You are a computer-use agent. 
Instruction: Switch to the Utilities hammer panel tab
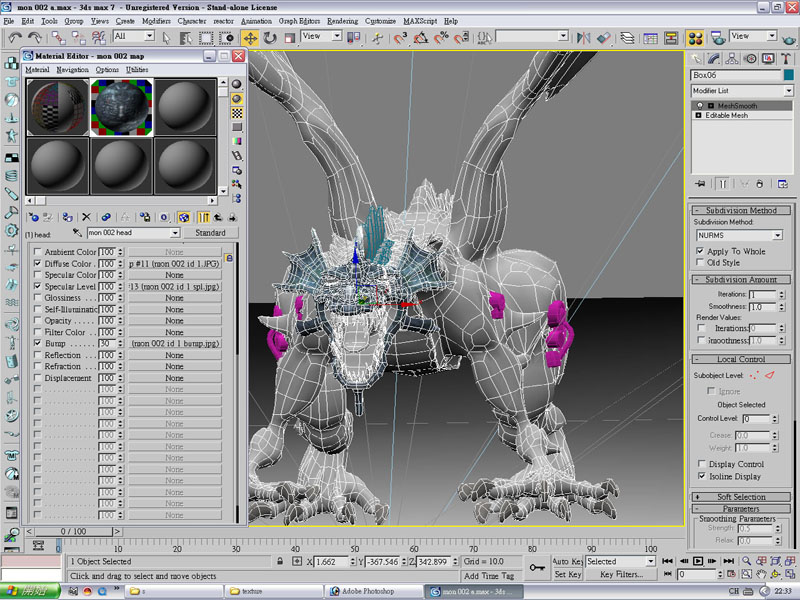[786, 59]
